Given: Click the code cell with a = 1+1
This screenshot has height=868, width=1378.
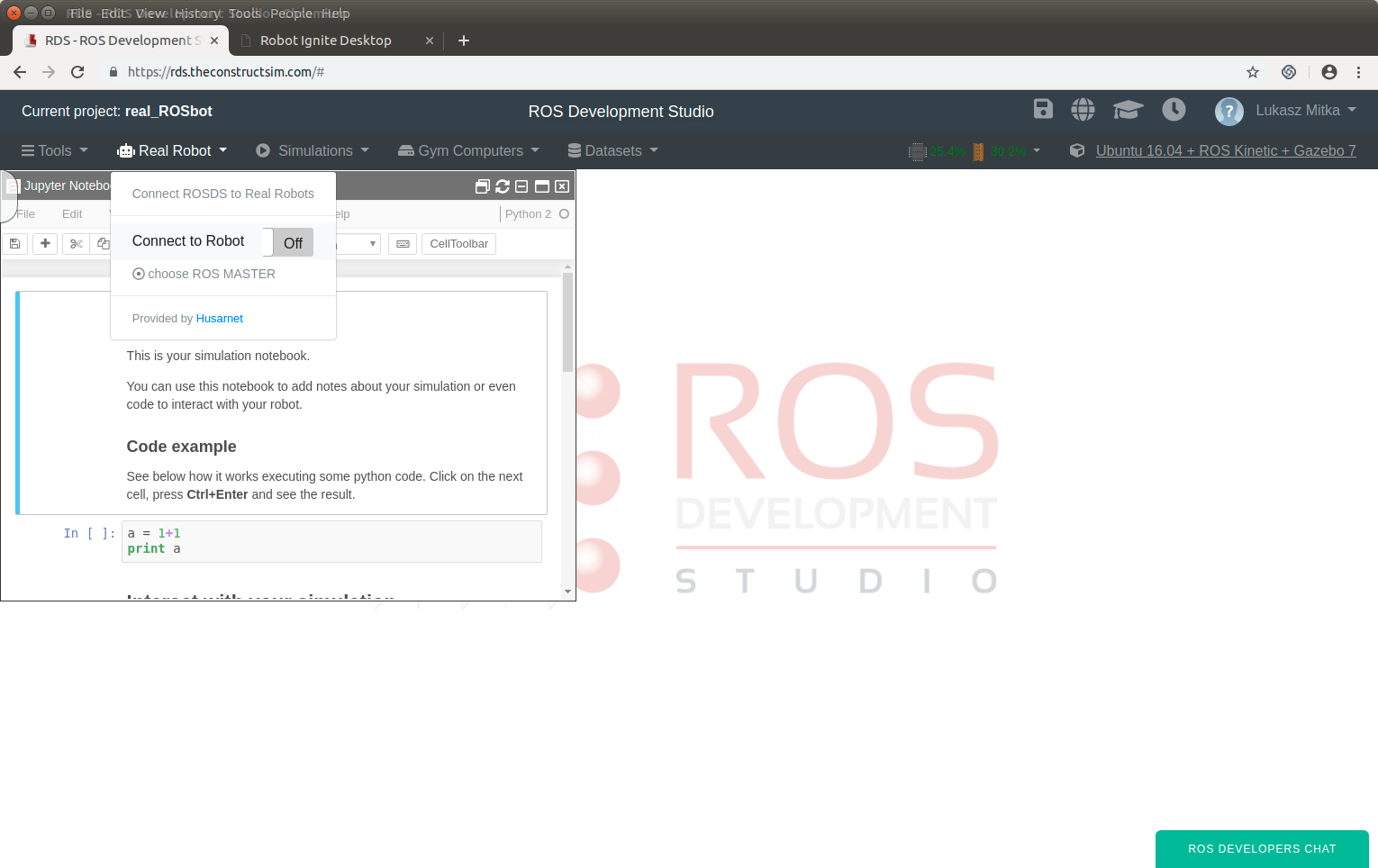Looking at the screenshot, I should [x=331, y=541].
